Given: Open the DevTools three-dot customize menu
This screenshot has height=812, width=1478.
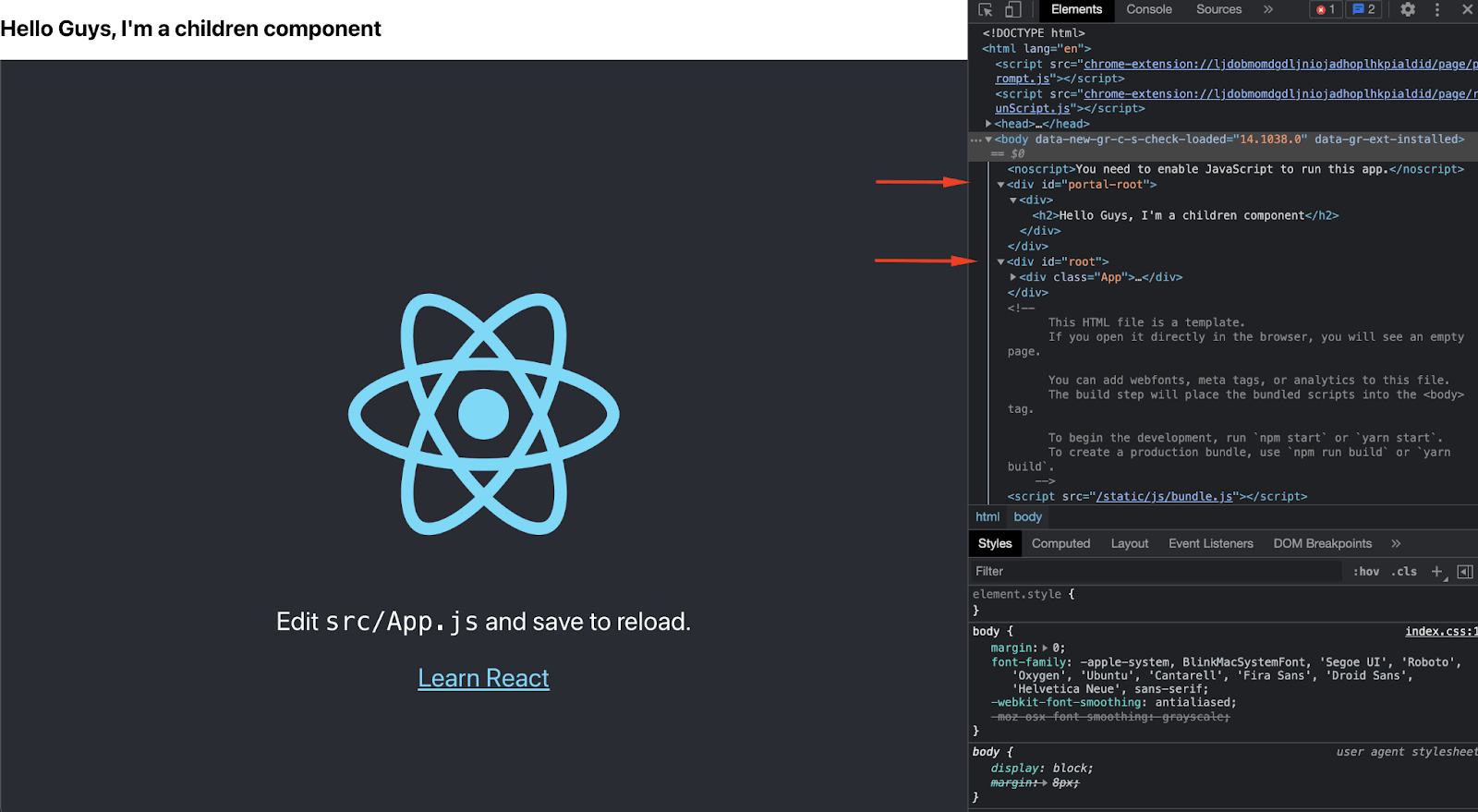Looking at the screenshot, I should (1437, 9).
